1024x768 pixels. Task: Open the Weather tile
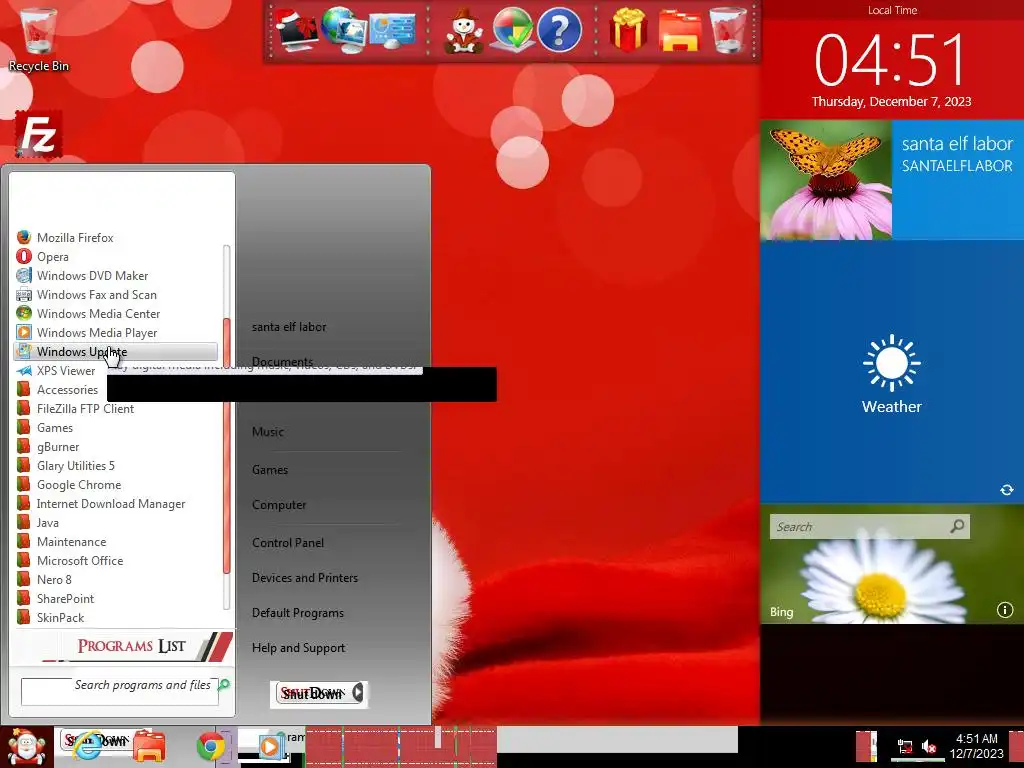pyautogui.click(x=891, y=372)
